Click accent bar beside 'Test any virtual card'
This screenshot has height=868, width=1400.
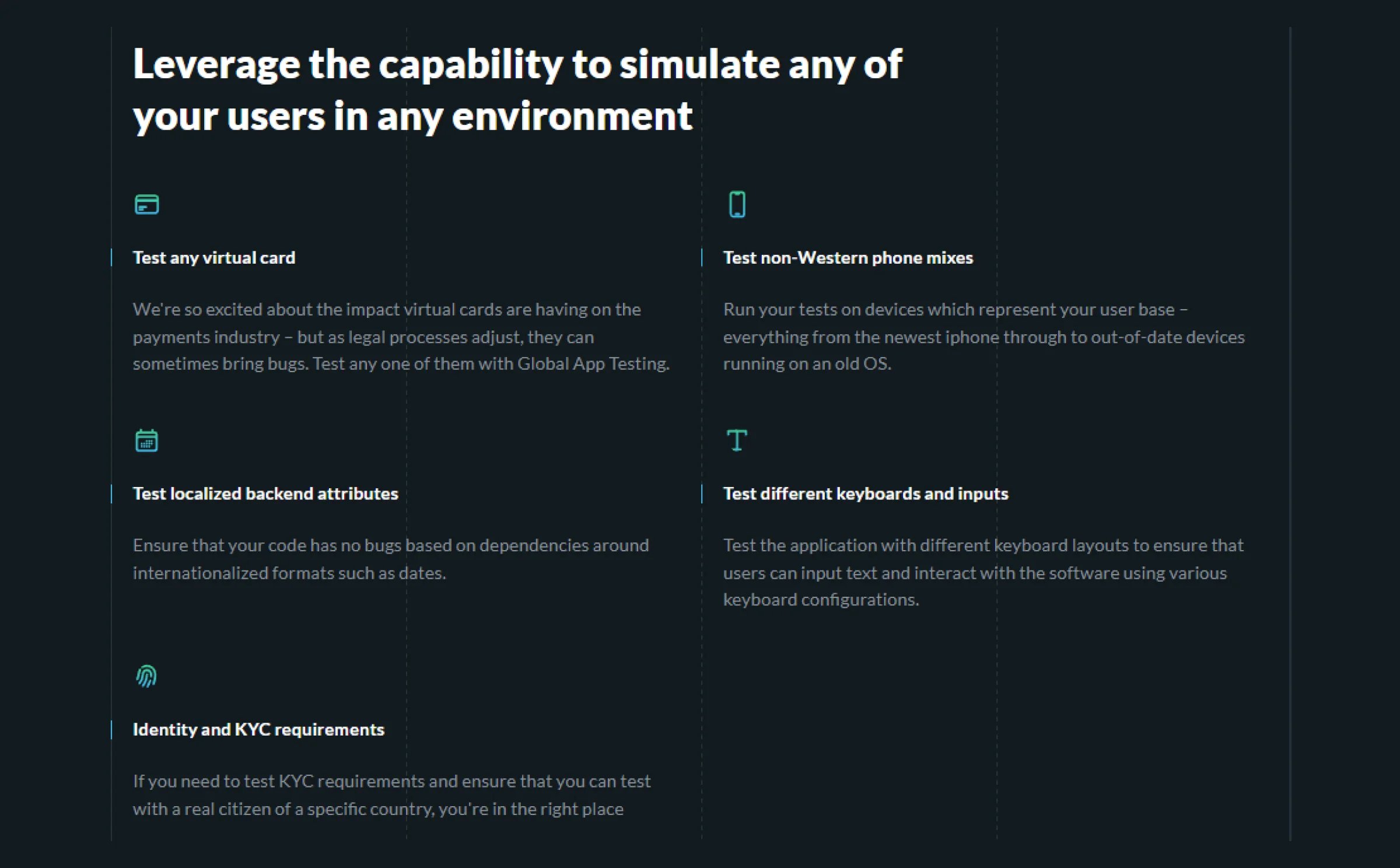pyautogui.click(x=111, y=258)
